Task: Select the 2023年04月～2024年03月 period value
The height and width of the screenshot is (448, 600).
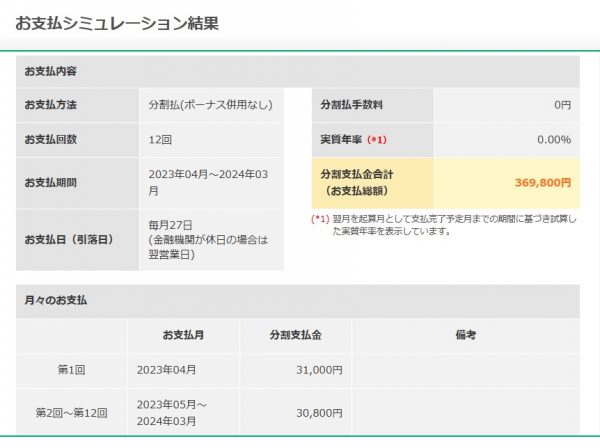Action: 208,182
